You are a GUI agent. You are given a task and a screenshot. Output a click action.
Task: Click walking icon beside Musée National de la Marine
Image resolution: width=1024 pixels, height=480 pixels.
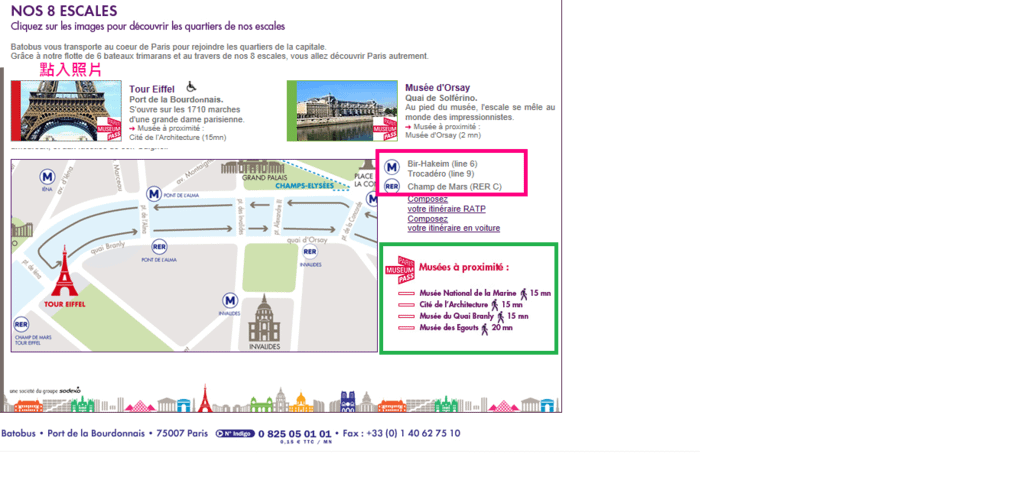click(x=524, y=294)
